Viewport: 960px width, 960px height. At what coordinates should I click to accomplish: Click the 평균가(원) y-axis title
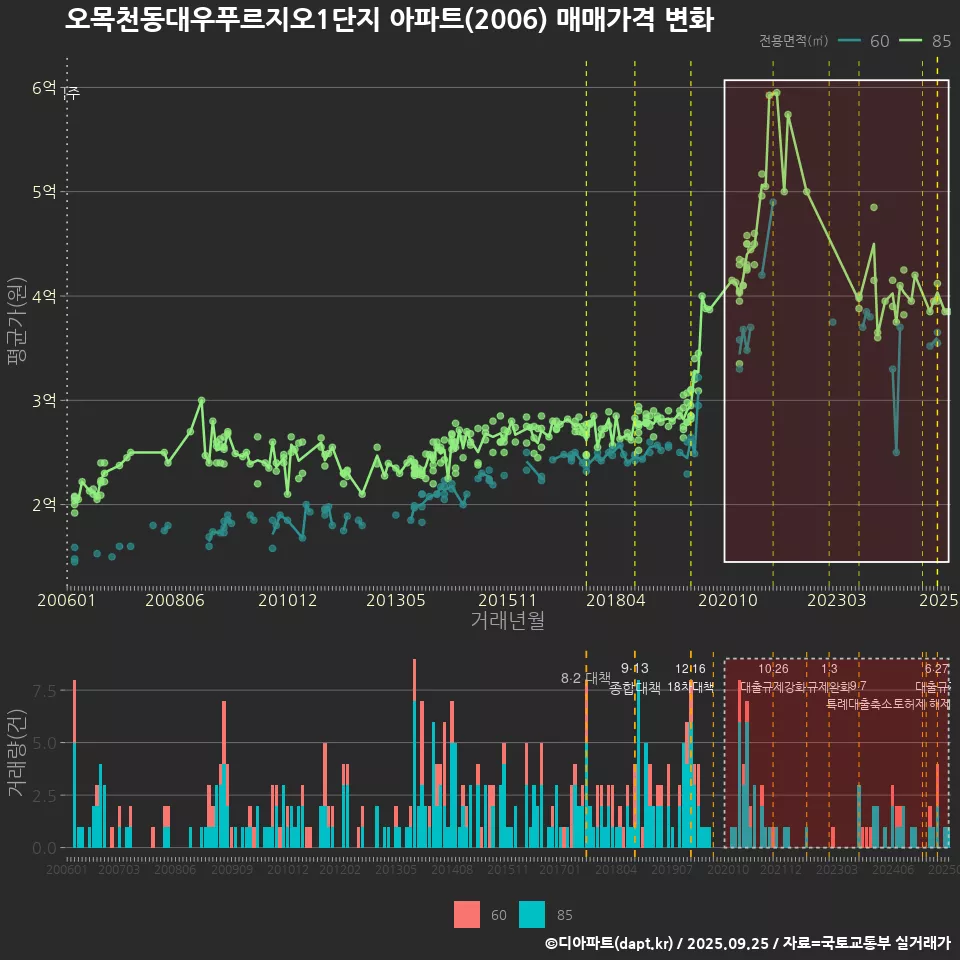tap(15, 335)
